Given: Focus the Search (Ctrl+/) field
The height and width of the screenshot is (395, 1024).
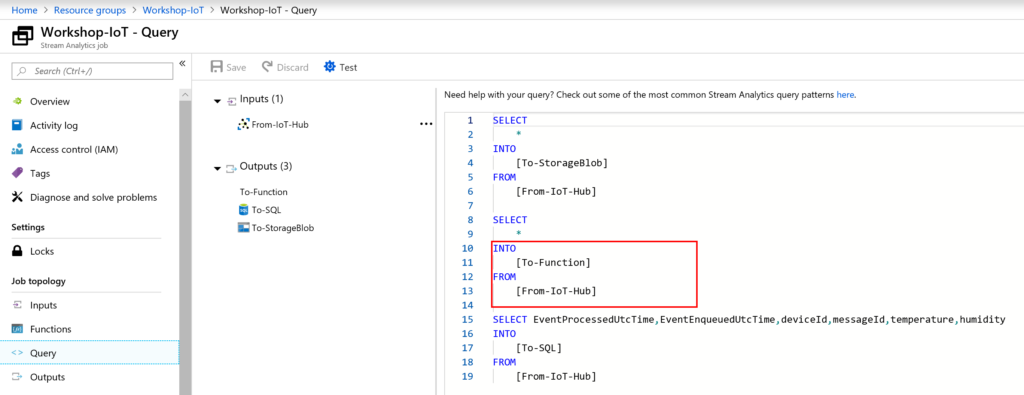Looking at the screenshot, I should [x=93, y=71].
